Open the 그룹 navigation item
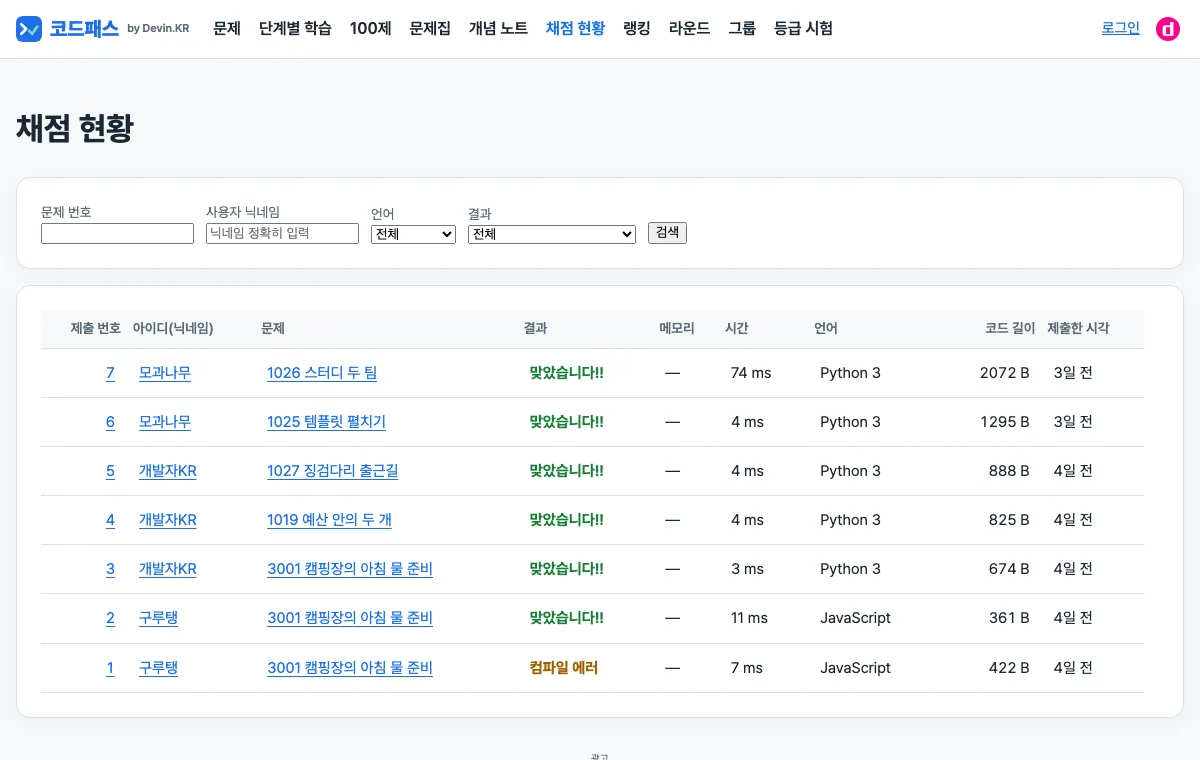This screenshot has height=760, width=1200. click(742, 28)
